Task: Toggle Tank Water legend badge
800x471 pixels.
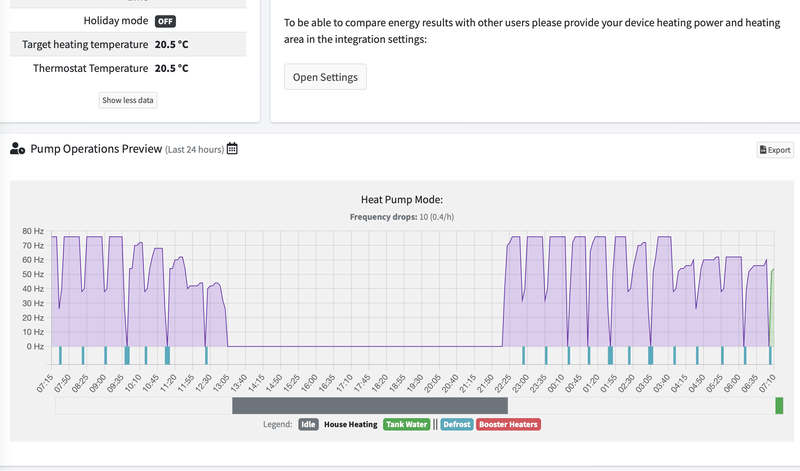Action: point(407,424)
